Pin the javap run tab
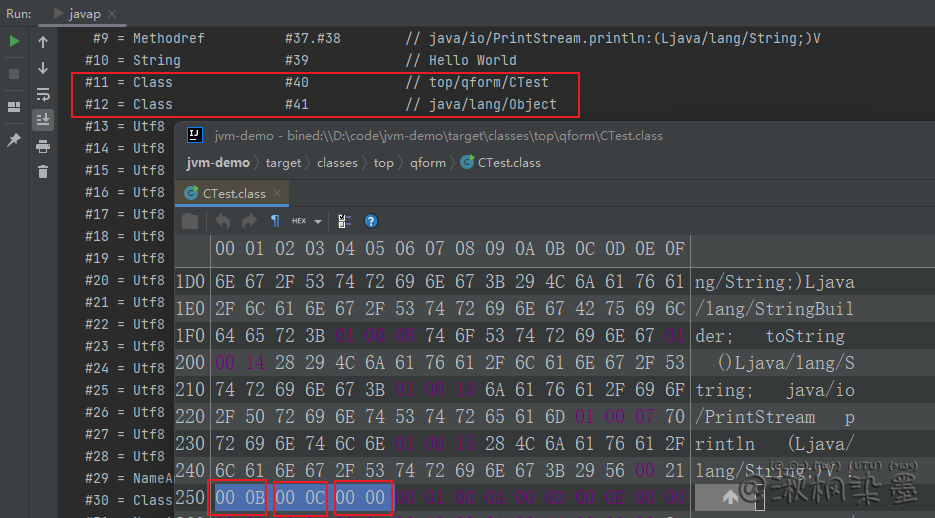 [14, 141]
